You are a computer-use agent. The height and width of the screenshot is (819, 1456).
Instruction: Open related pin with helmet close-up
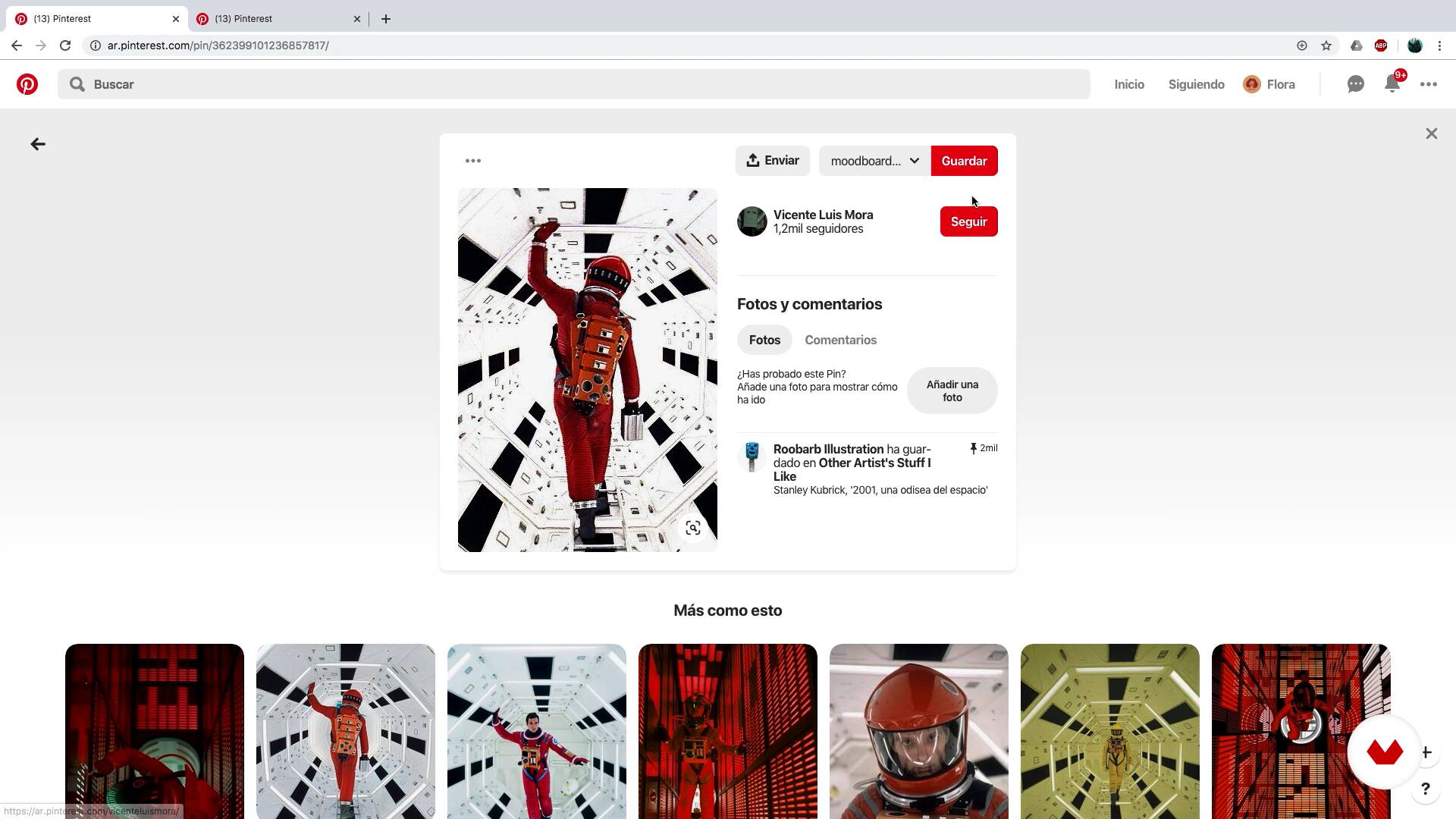(x=919, y=731)
